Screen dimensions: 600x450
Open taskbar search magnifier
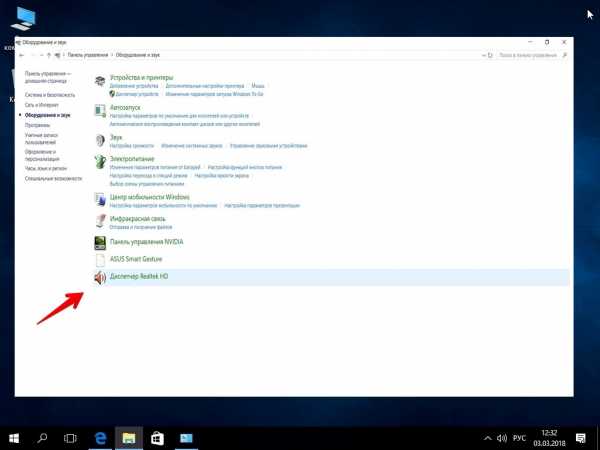42,438
